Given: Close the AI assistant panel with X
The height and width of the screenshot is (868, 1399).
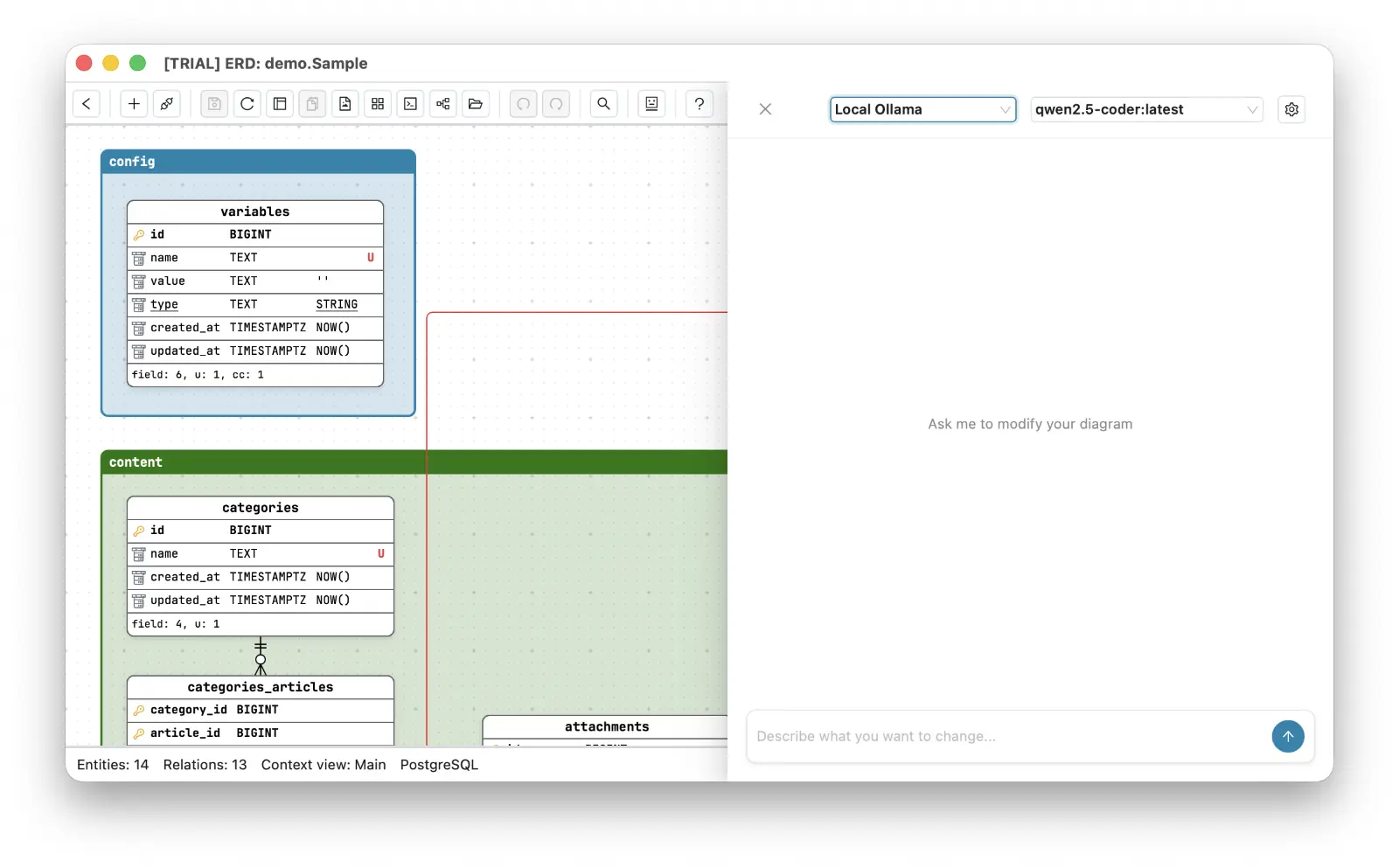Looking at the screenshot, I should (765, 109).
